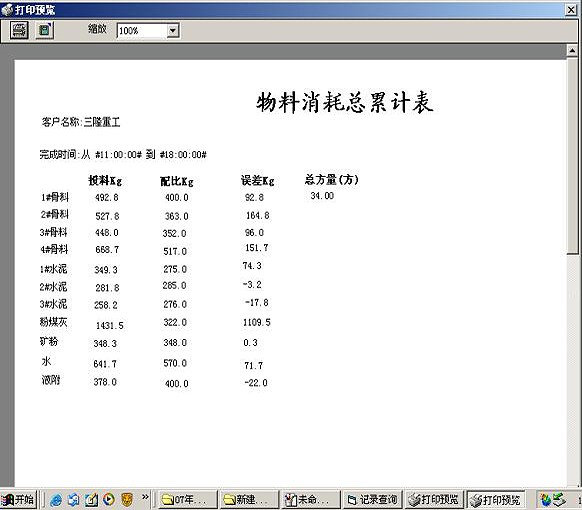This screenshot has height=510, width=582.
Task: Click the green save/export icon in the toolbar
Action: point(45,30)
